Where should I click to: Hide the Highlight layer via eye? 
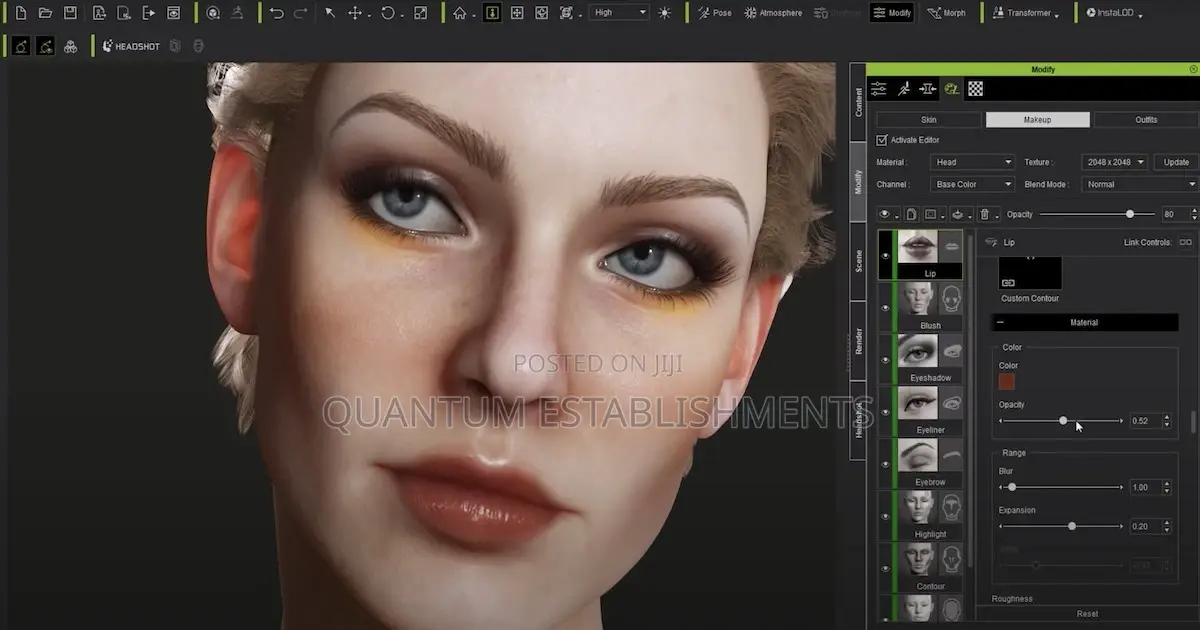click(885, 516)
